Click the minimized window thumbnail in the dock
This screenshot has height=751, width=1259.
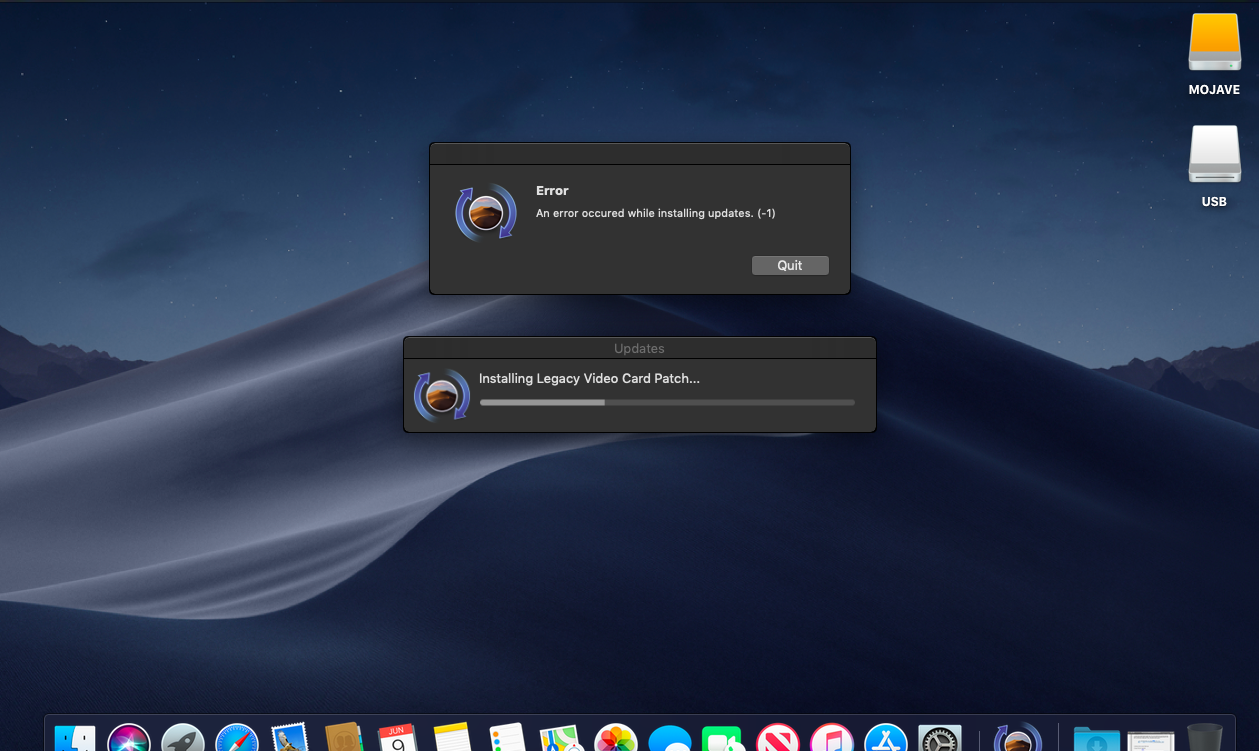pyautogui.click(x=1151, y=740)
